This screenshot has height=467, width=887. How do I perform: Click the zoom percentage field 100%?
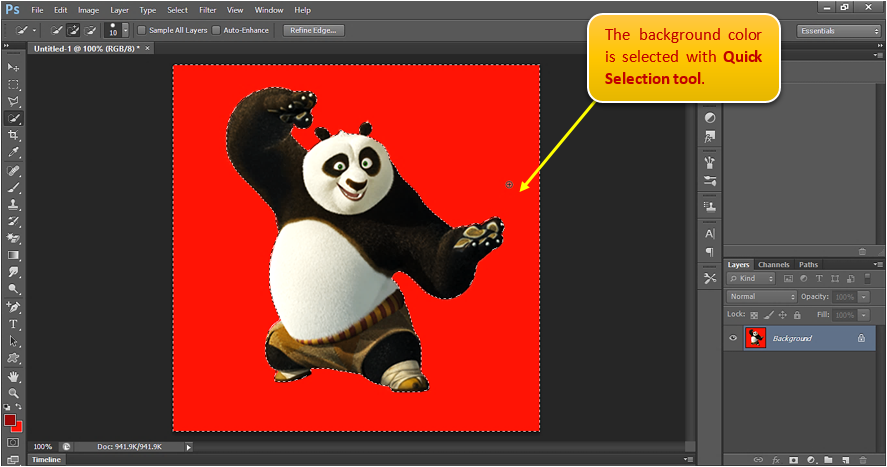[43, 447]
